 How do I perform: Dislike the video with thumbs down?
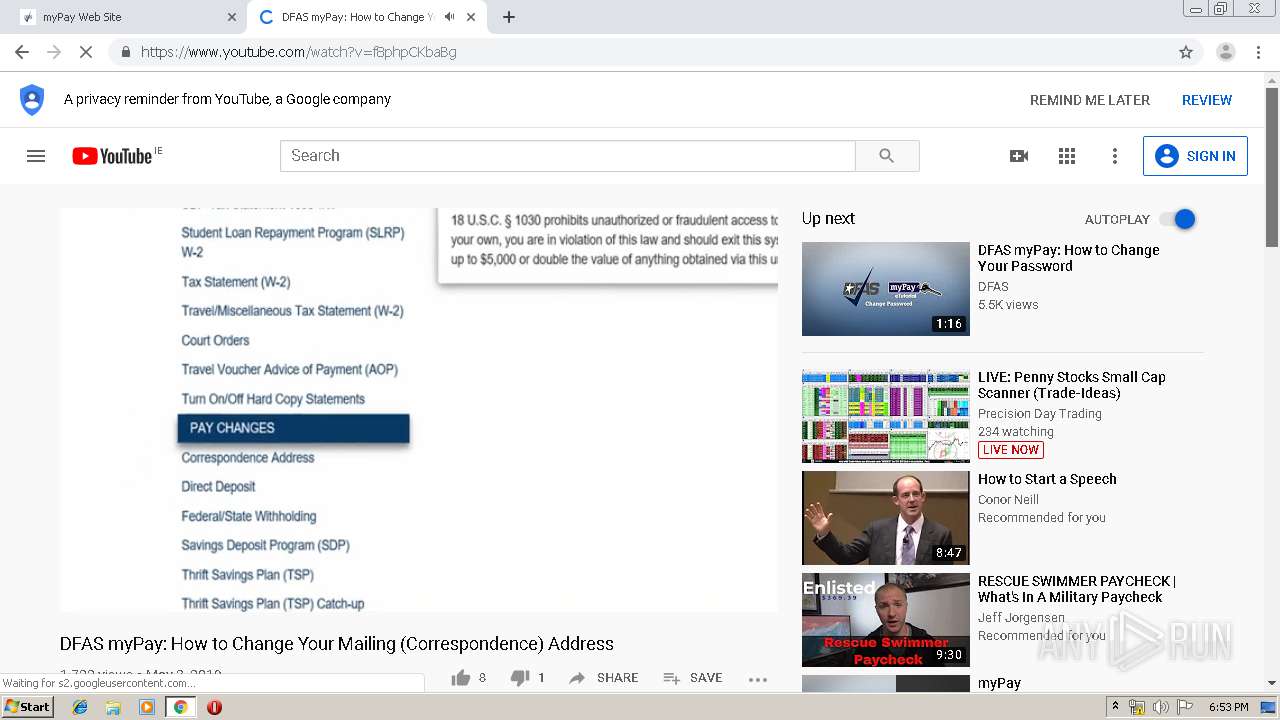pyautogui.click(x=520, y=678)
